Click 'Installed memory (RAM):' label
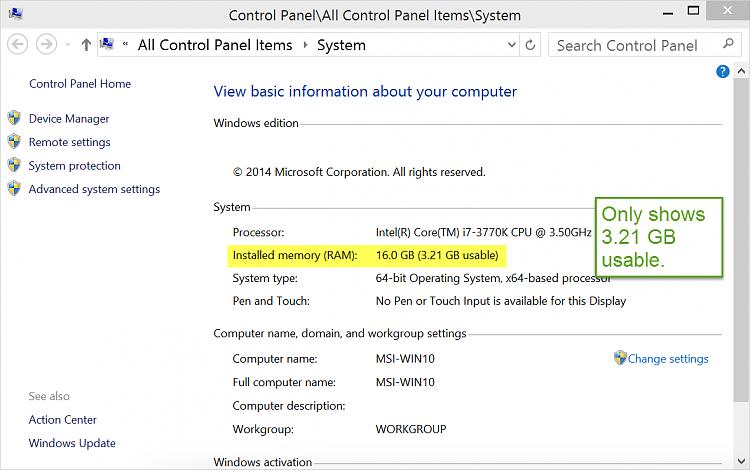Image resolution: width=750 pixels, height=470 pixels. (295, 255)
